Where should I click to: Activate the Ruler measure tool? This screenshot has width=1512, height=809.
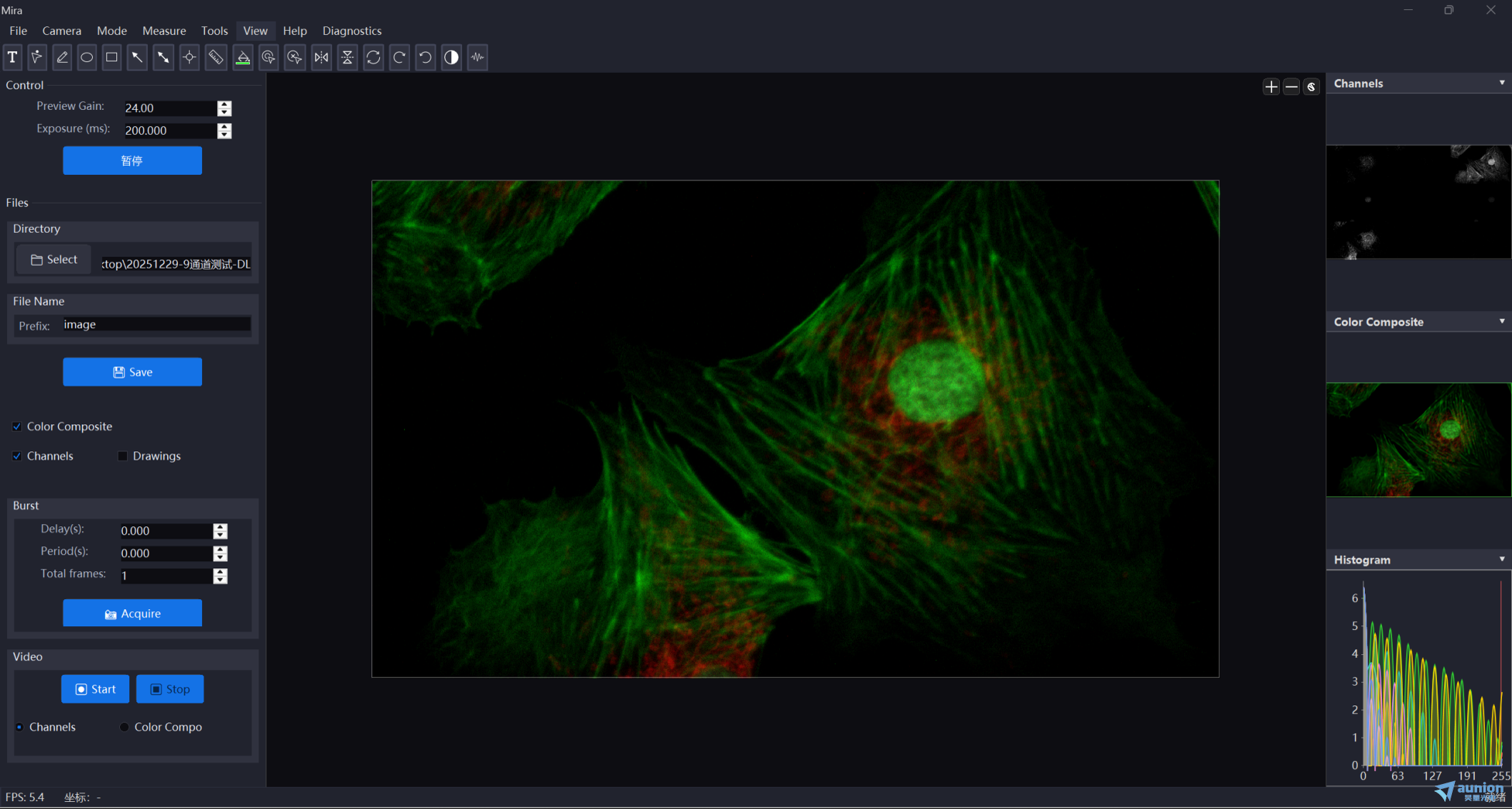click(x=216, y=57)
